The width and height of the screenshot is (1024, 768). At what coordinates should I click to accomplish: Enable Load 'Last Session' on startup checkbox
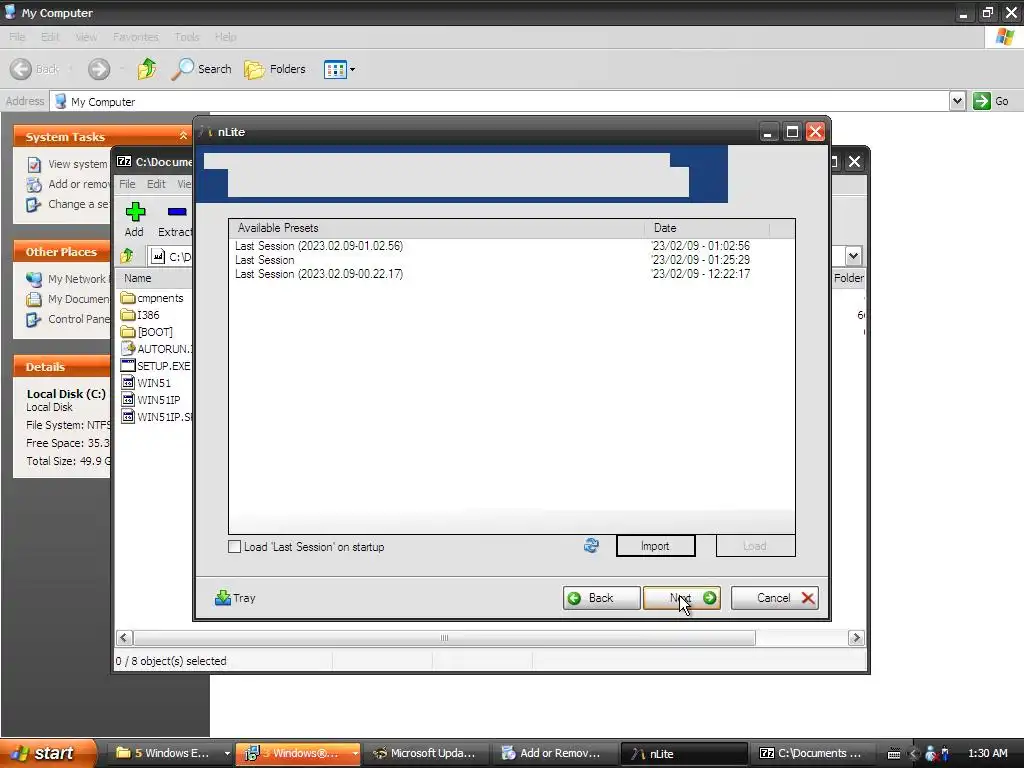coord(234,547)
